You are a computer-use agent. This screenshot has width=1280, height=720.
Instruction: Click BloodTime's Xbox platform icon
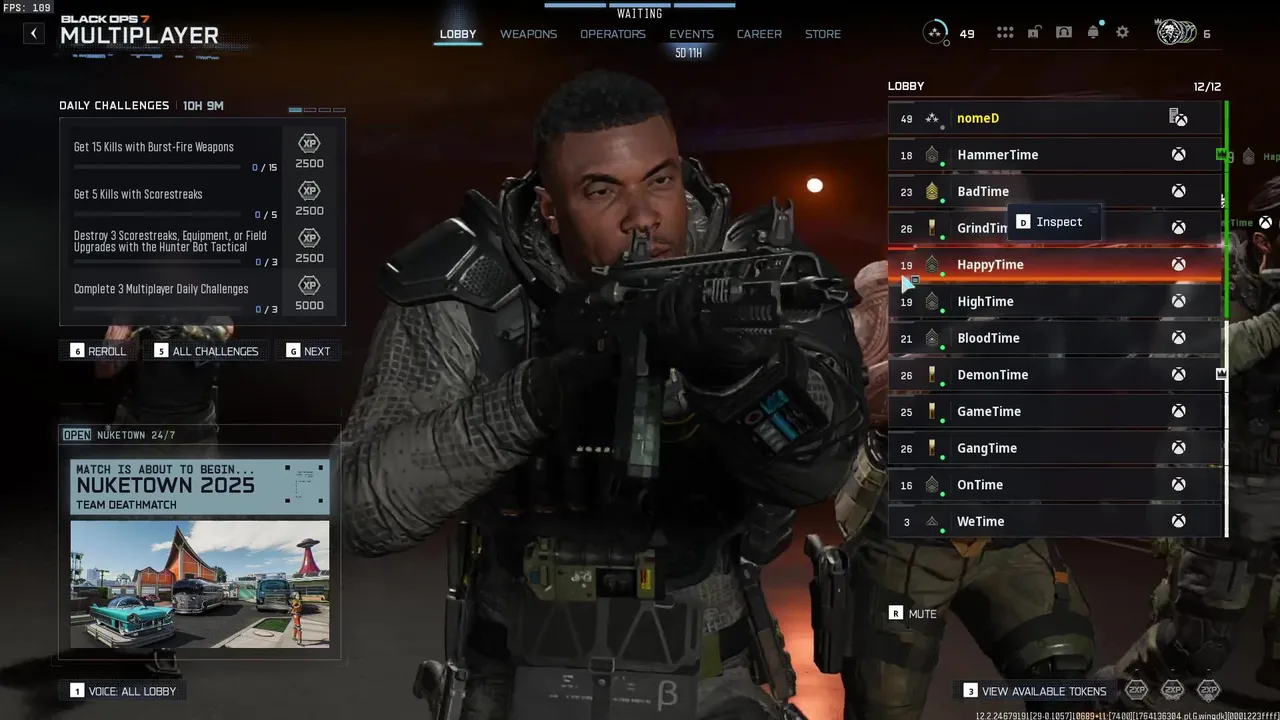click(x=1179, y=338)
